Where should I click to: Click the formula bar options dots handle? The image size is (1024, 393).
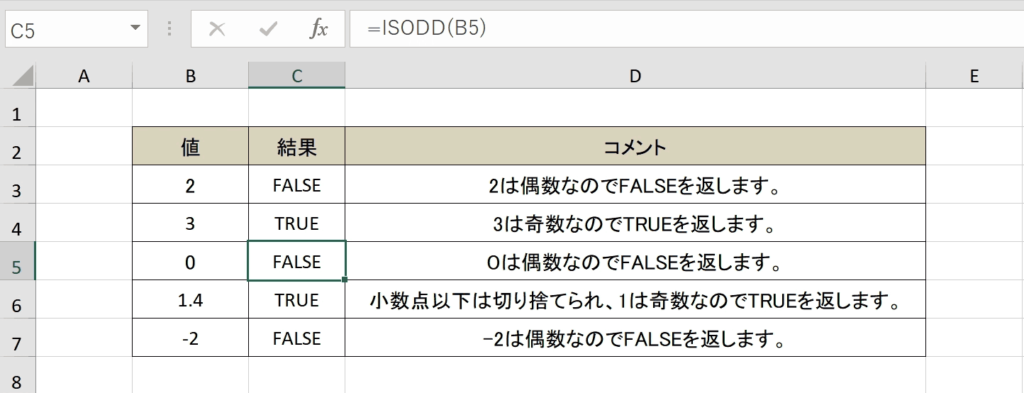click(169, 29)
